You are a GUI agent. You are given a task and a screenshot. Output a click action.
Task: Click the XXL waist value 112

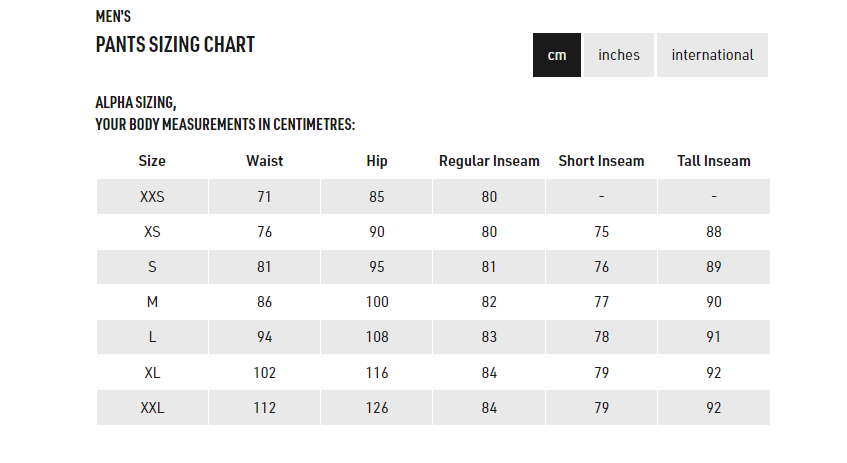click(264, 408)
